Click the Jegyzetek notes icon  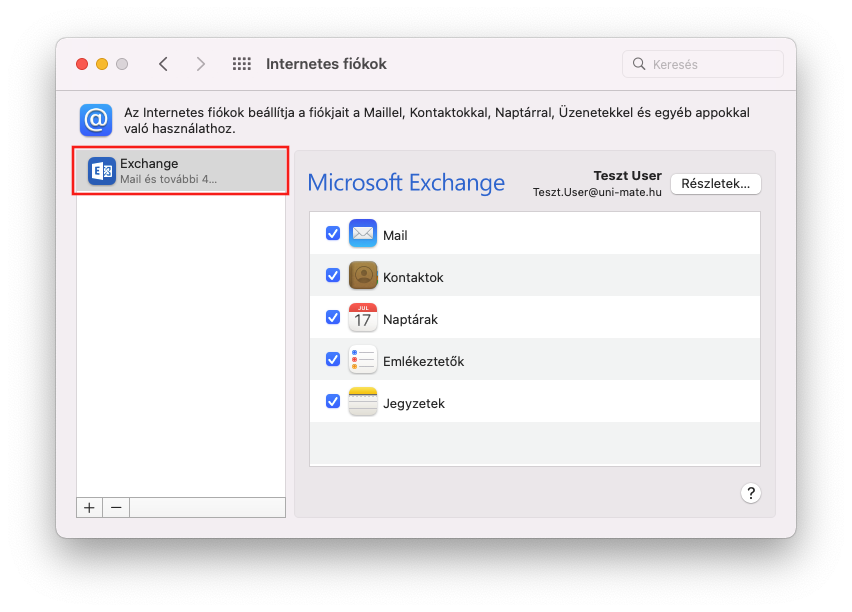[x=362, y=402]
